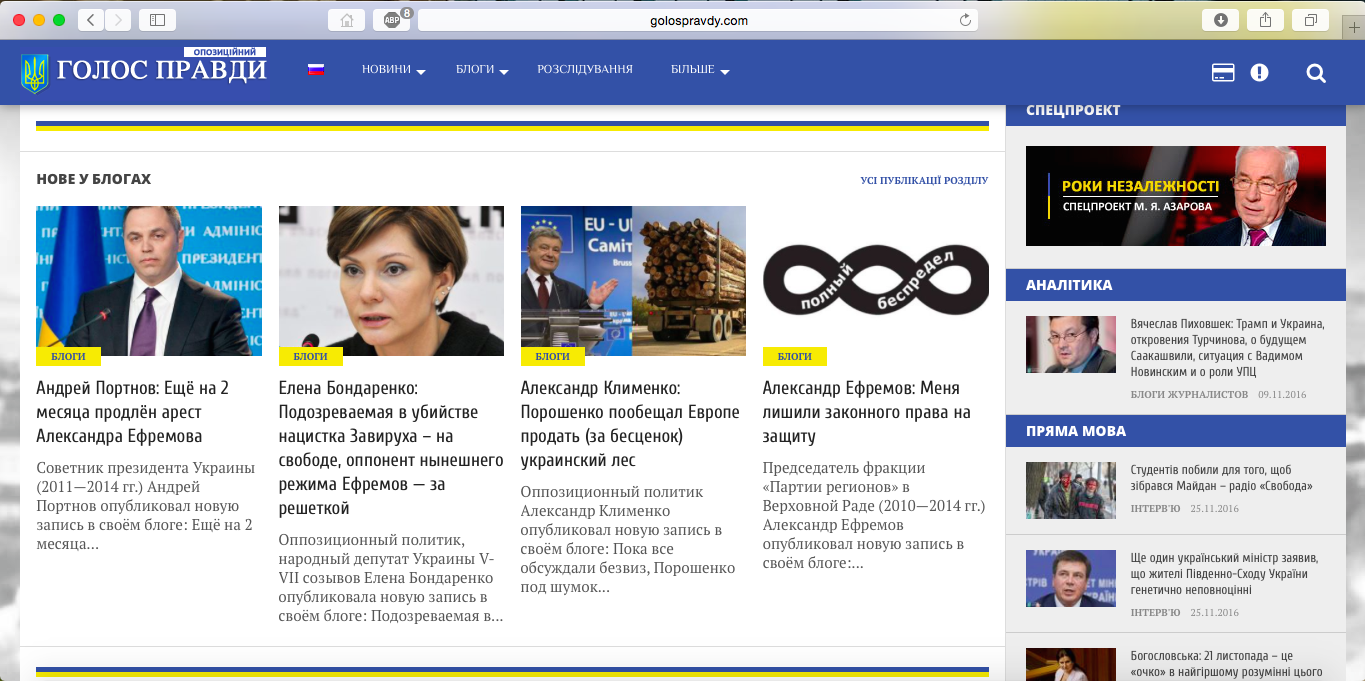The image size is (1365, 681).
Task: Select ІНТЕРВ'Ю label under Студентів побили
Action: [1155, 509]
